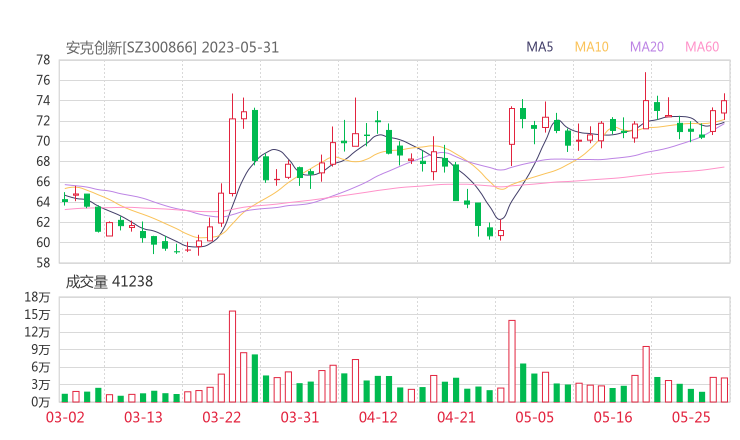This screenshot has width=740, height=440.
Task: Click the 18万 volume axis label
Action: pyautogui.click(x=37, y=297)
